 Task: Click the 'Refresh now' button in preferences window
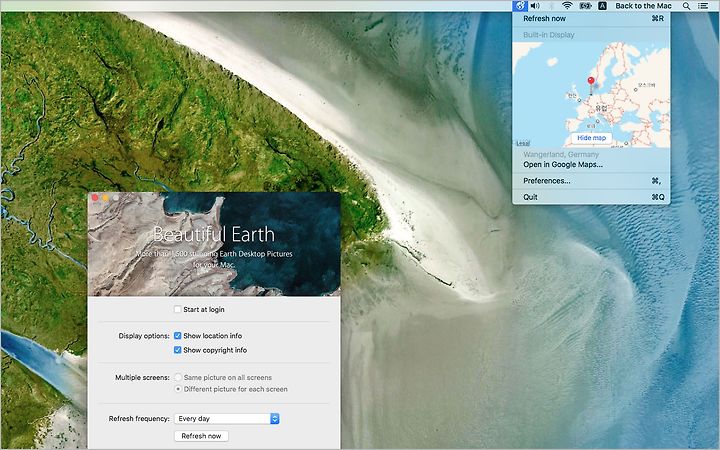tap(201, 436)
